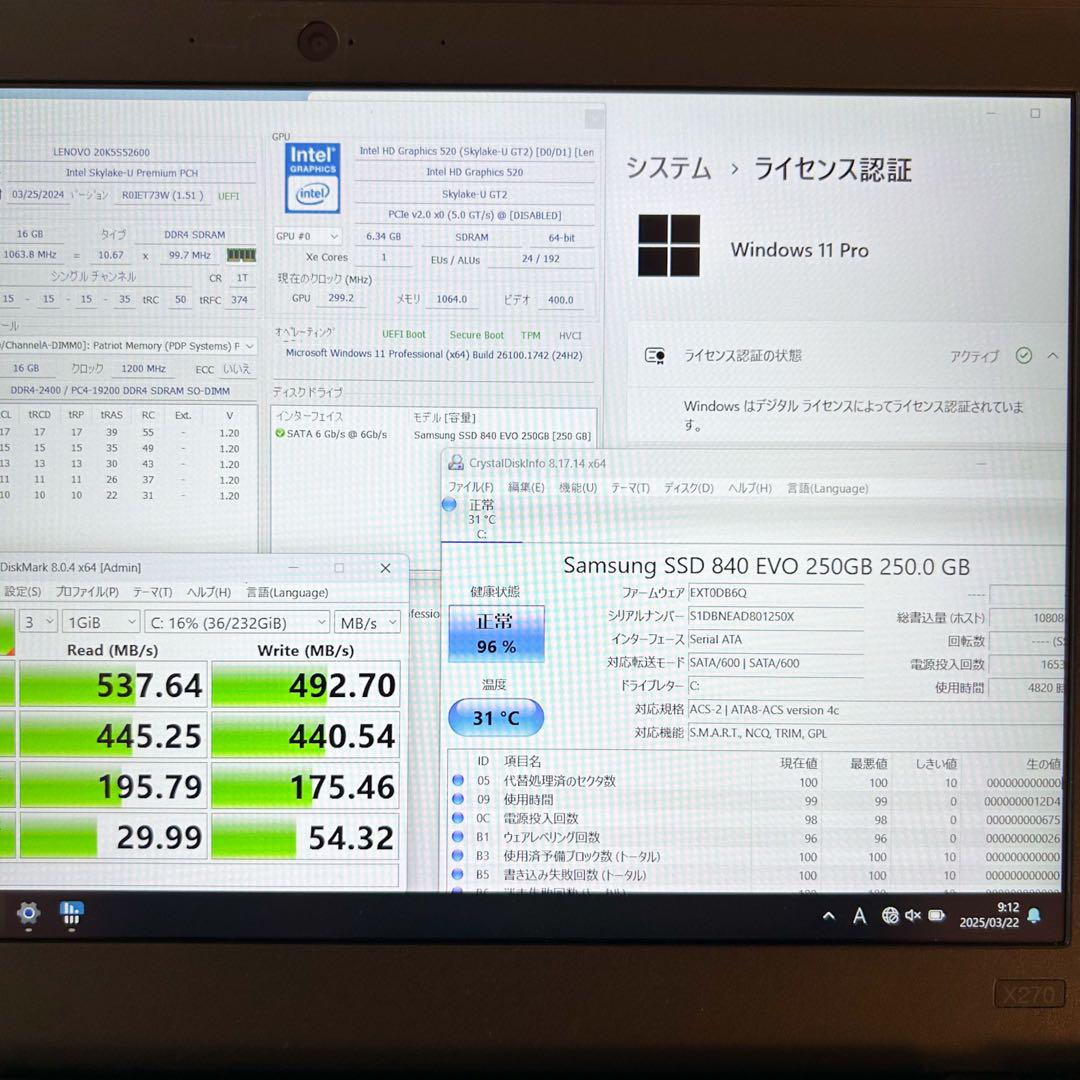Click the blue status circle on SMART row 05
Screen dimensions: 1080x1080
click(x=457, y=780)
